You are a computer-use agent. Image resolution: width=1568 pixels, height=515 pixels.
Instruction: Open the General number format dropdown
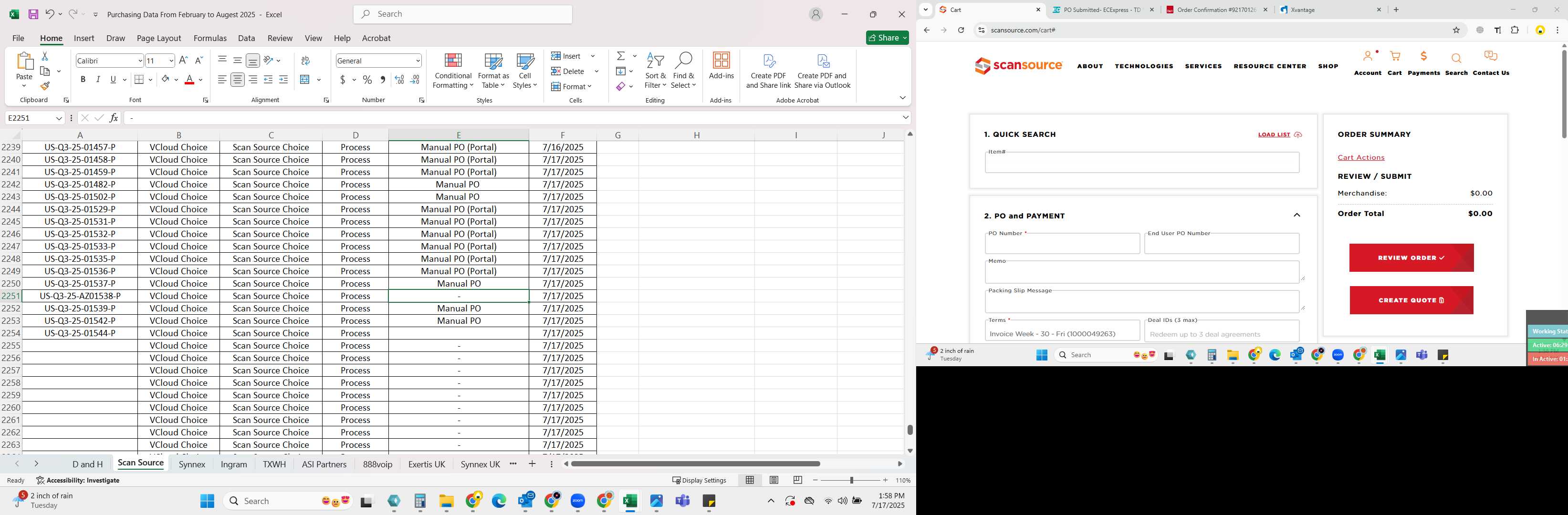[x=418, y=60]
